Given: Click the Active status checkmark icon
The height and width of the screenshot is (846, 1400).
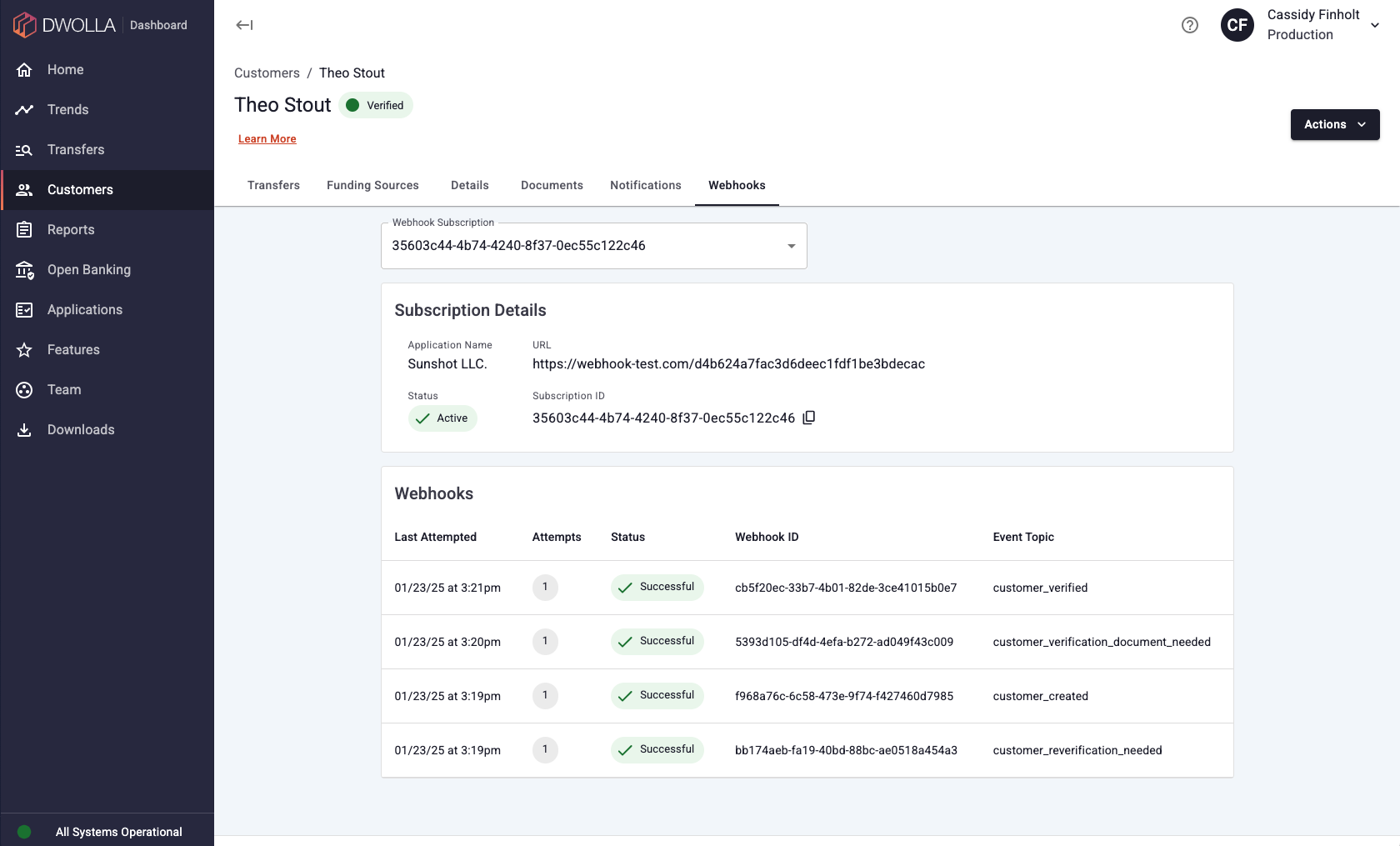Looking at the screenshot, I should tap(422, 418).
